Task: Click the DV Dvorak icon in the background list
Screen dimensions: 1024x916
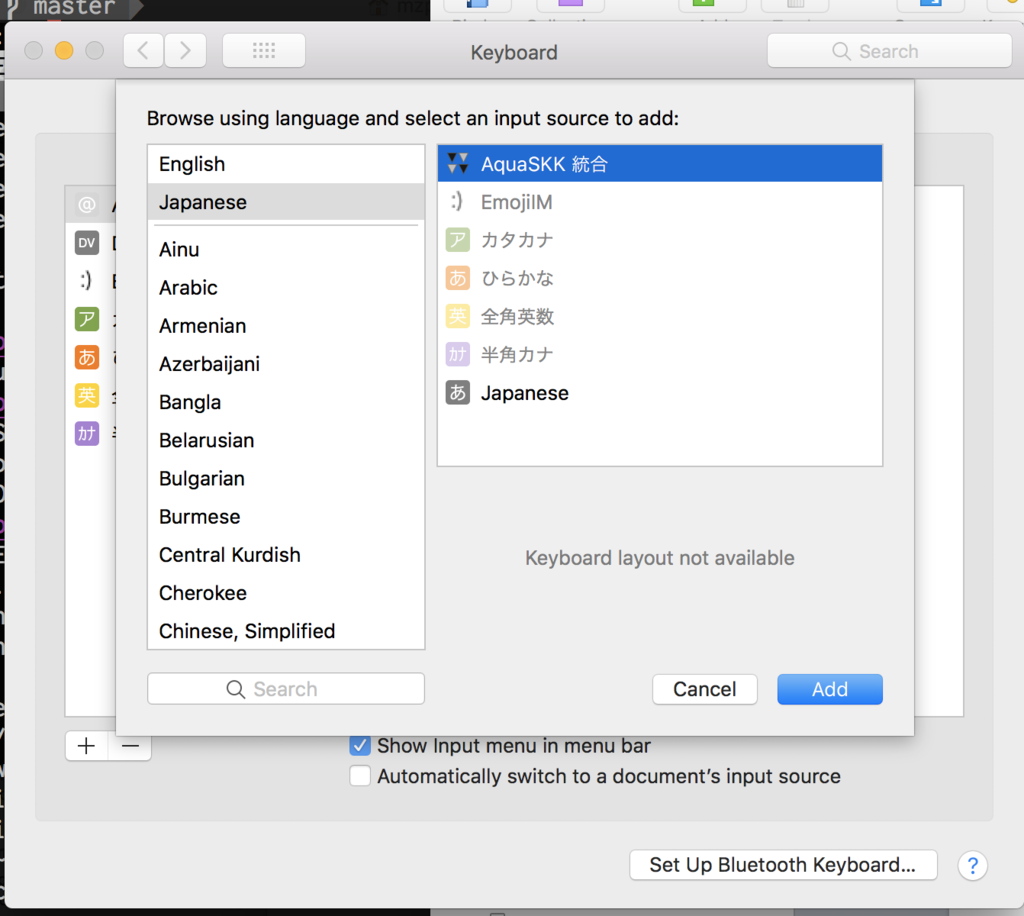Action: click(87, 243)
